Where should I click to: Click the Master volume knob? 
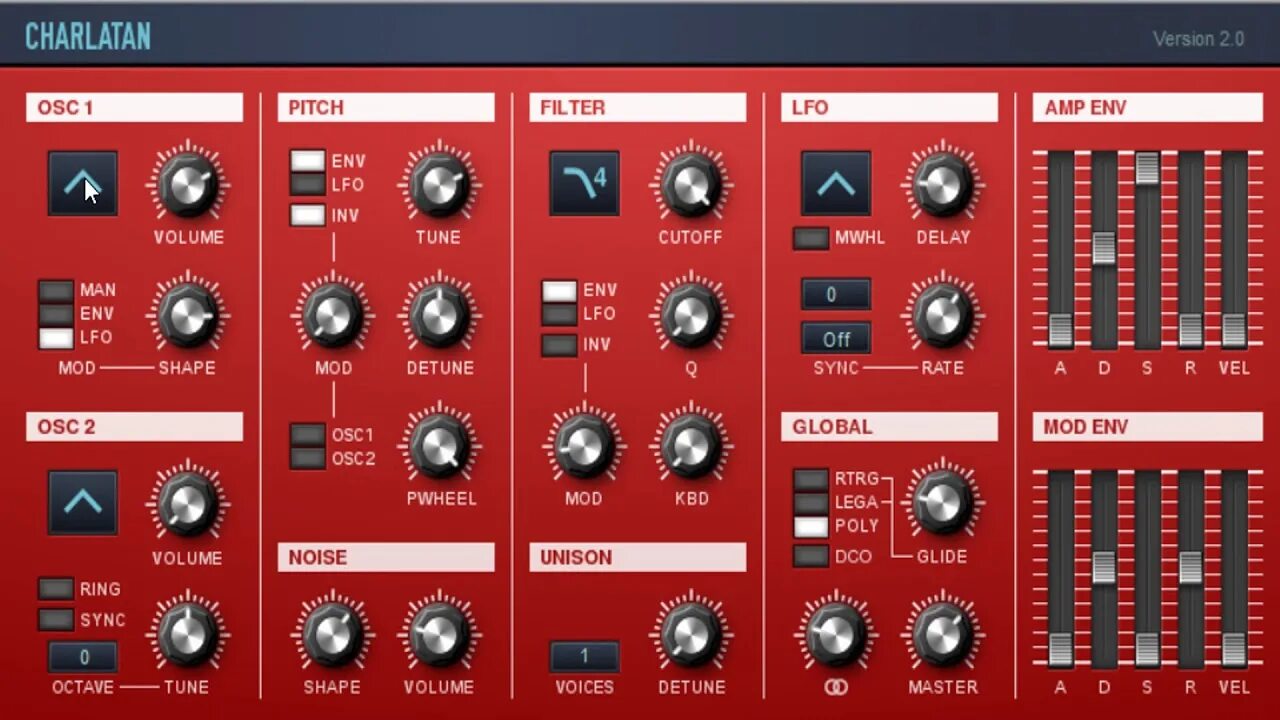point(943,634)
